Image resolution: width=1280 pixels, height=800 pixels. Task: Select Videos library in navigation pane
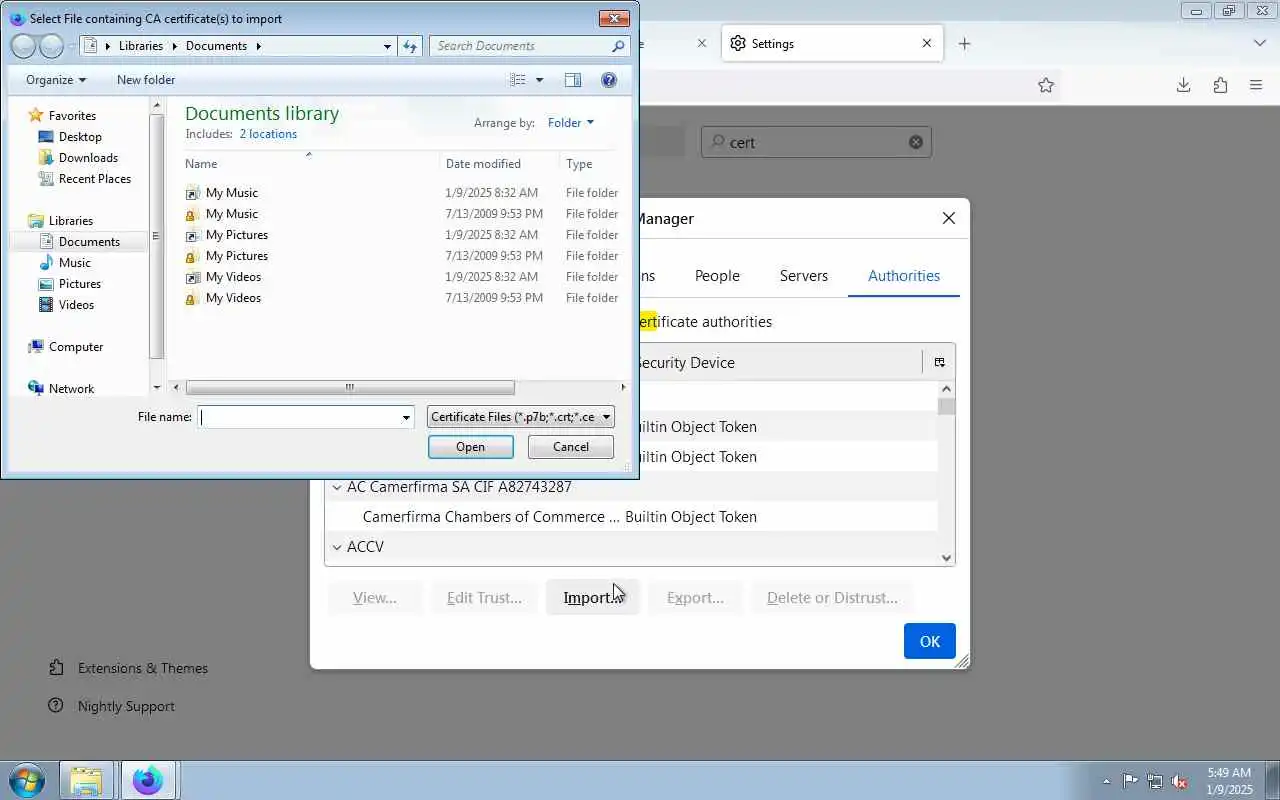pos(76,305)
